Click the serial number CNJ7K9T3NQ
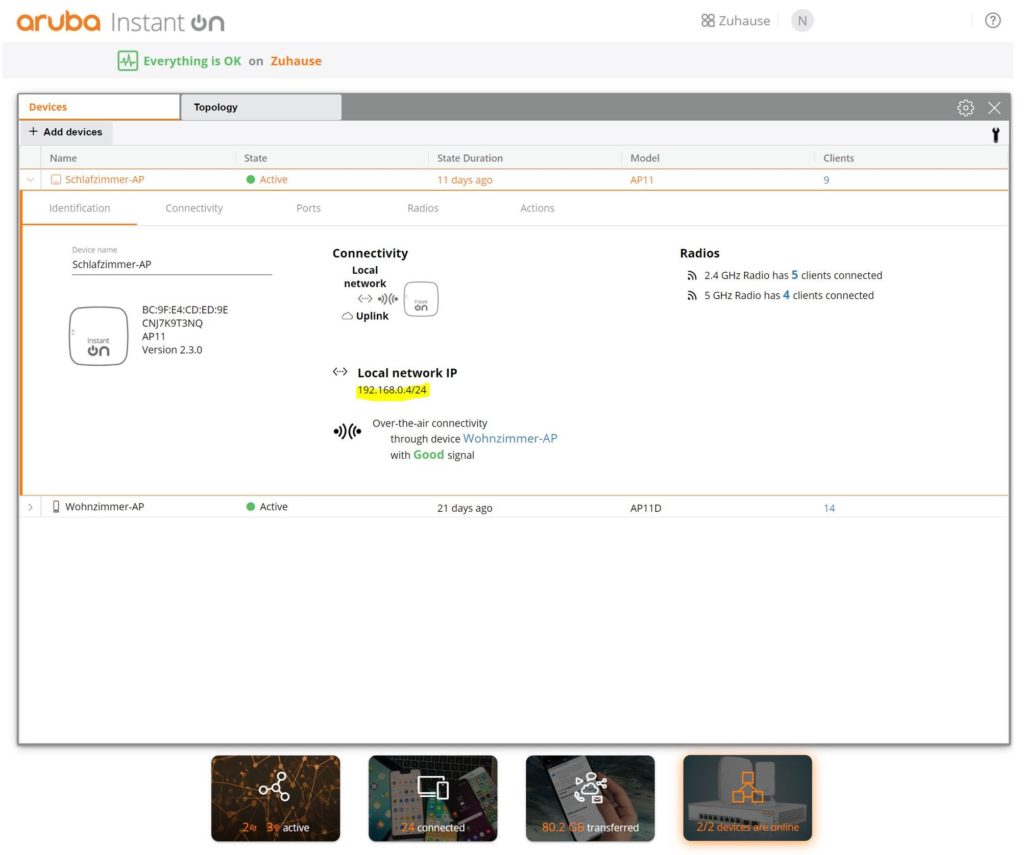This screenshot has height=855, width=1024. (x=172, y=323)
